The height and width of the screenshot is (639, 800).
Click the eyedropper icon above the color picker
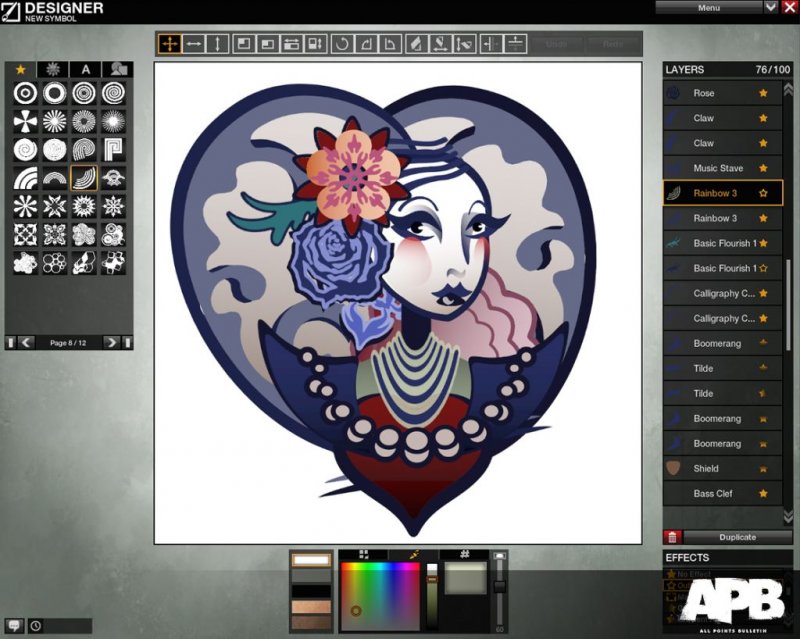(411, 553)
